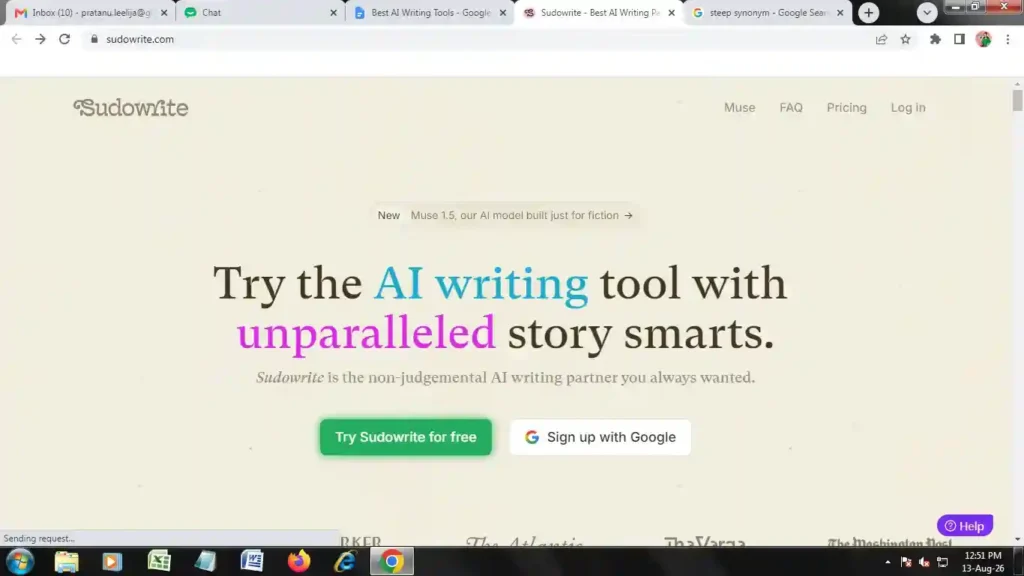Click the volume tray icon

click(x=924, y=562)
